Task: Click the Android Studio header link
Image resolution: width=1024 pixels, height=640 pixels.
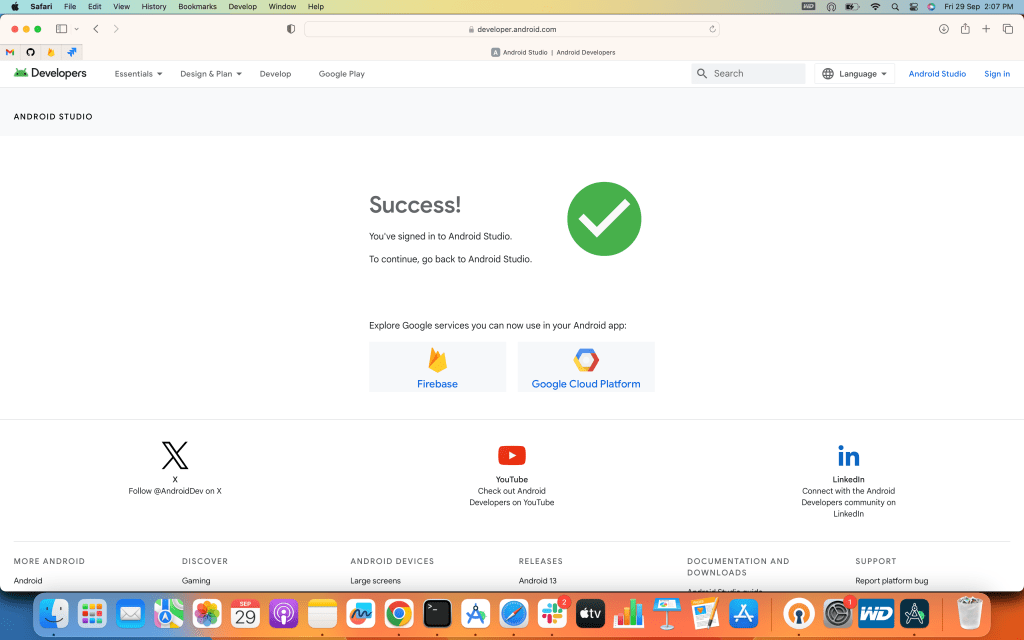Action: pyautogui.click(x=937, y=74)
